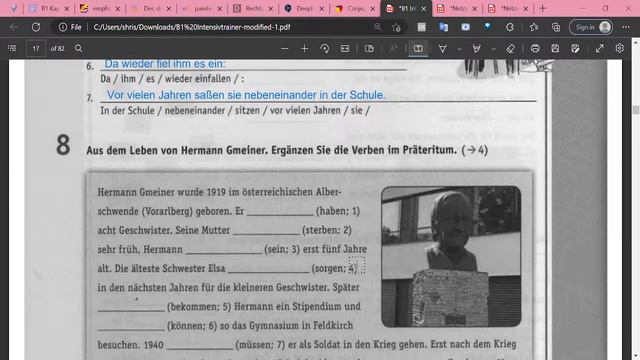Image resolution: width=640 pixels, height=360 pixels.
Task: Open Edge Settings and more menu
Action: (x=626, y=27)
